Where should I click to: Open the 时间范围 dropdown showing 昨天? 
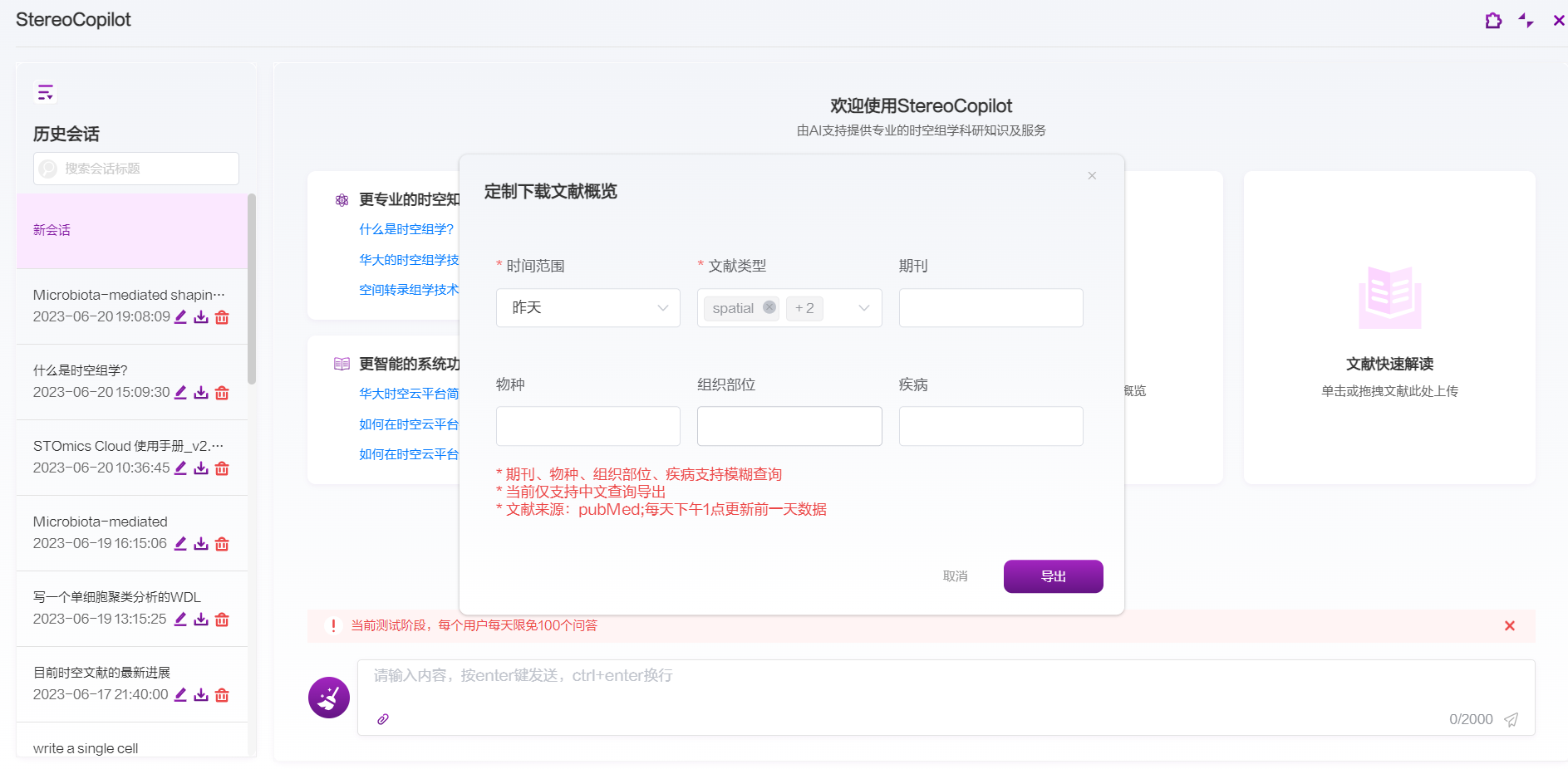[588, 308]
